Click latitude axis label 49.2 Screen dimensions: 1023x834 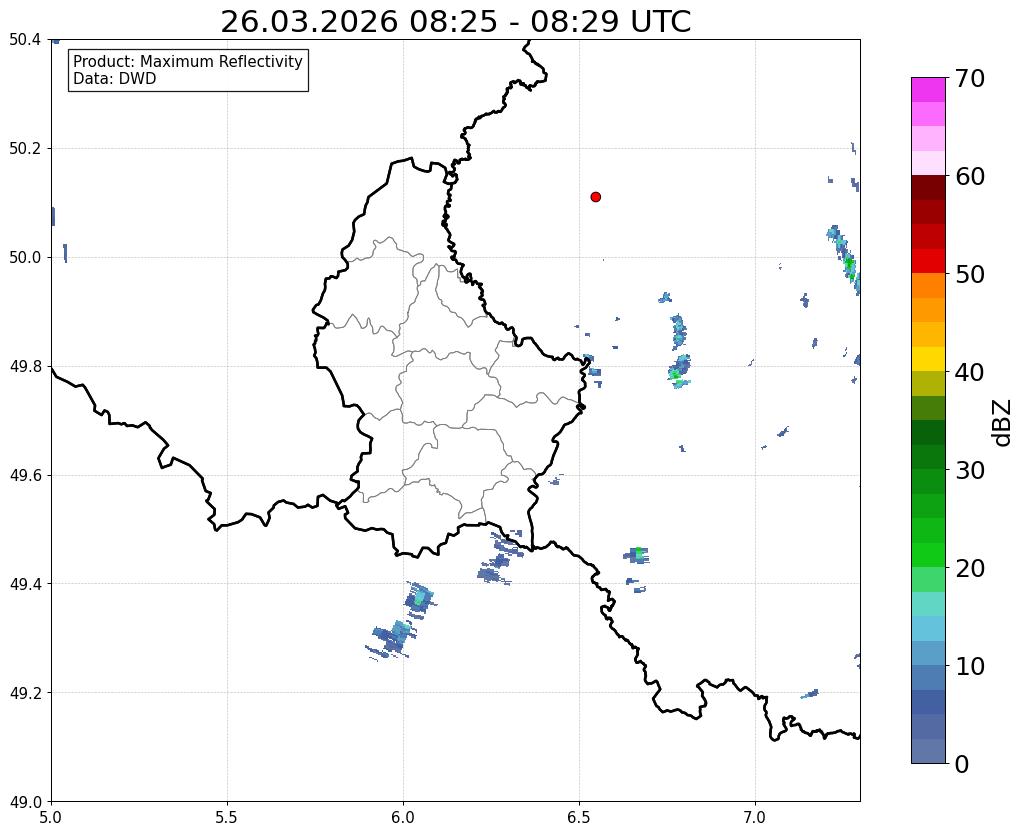(25, 693)
